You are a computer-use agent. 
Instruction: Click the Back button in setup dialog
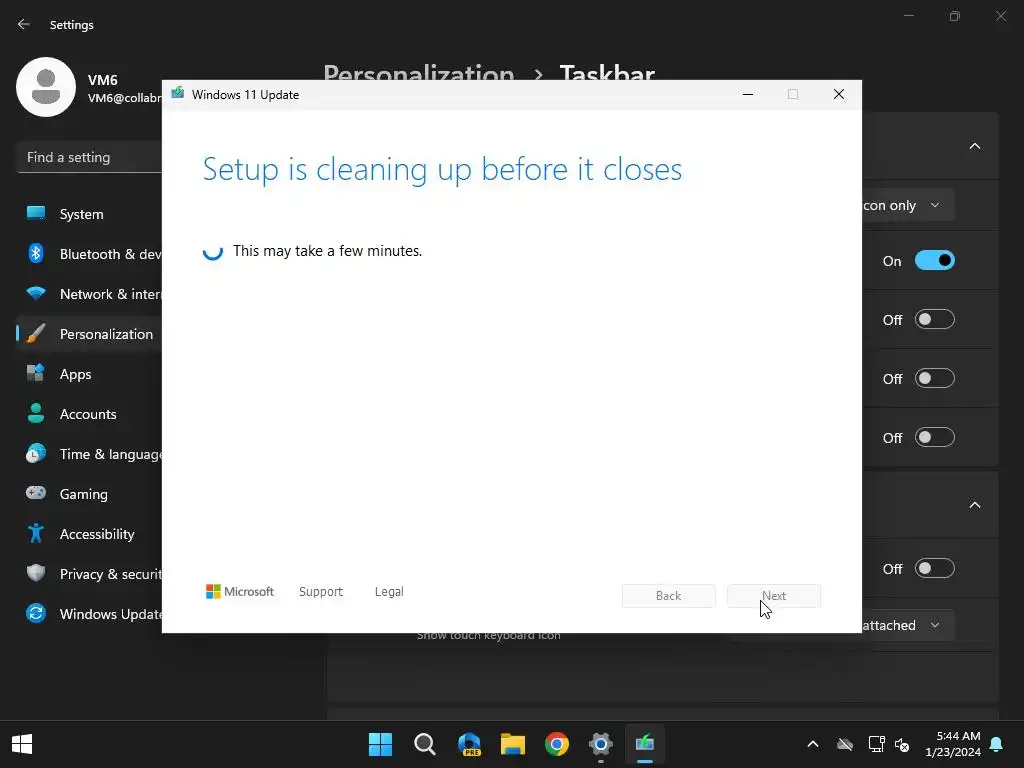(x=668, y=596)
